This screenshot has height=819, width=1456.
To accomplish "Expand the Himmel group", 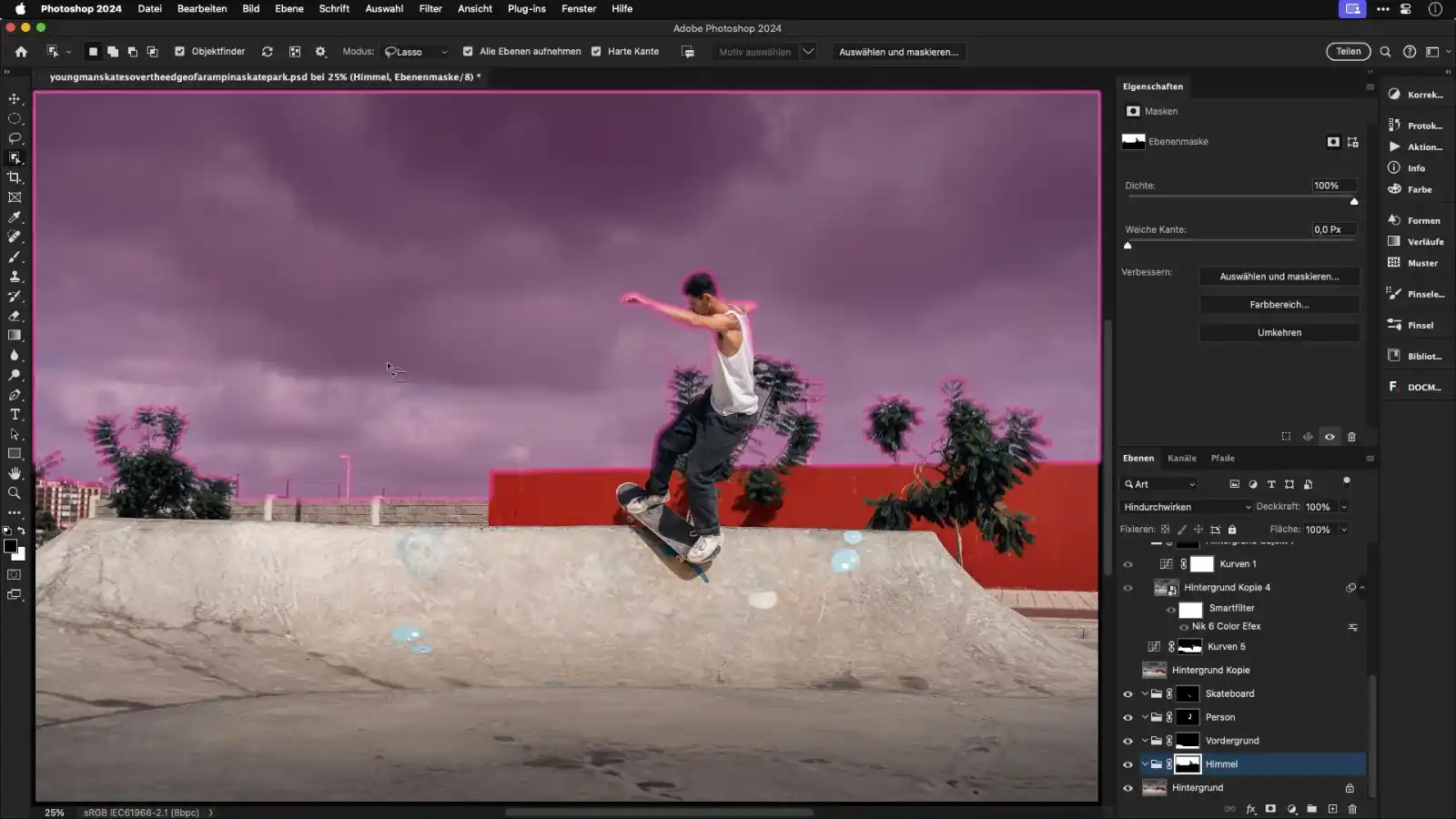I will point(1145,764).
